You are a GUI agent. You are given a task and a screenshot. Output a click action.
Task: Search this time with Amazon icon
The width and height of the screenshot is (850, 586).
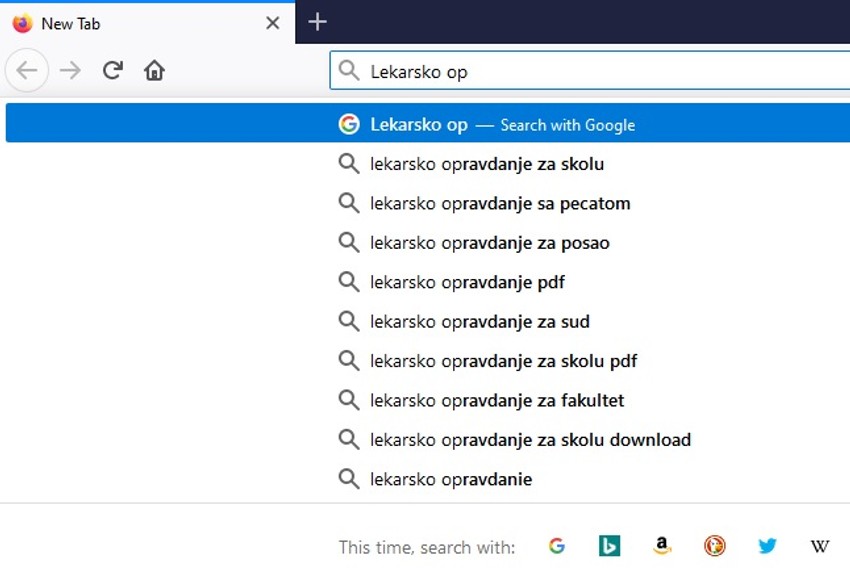pos(662,546)
